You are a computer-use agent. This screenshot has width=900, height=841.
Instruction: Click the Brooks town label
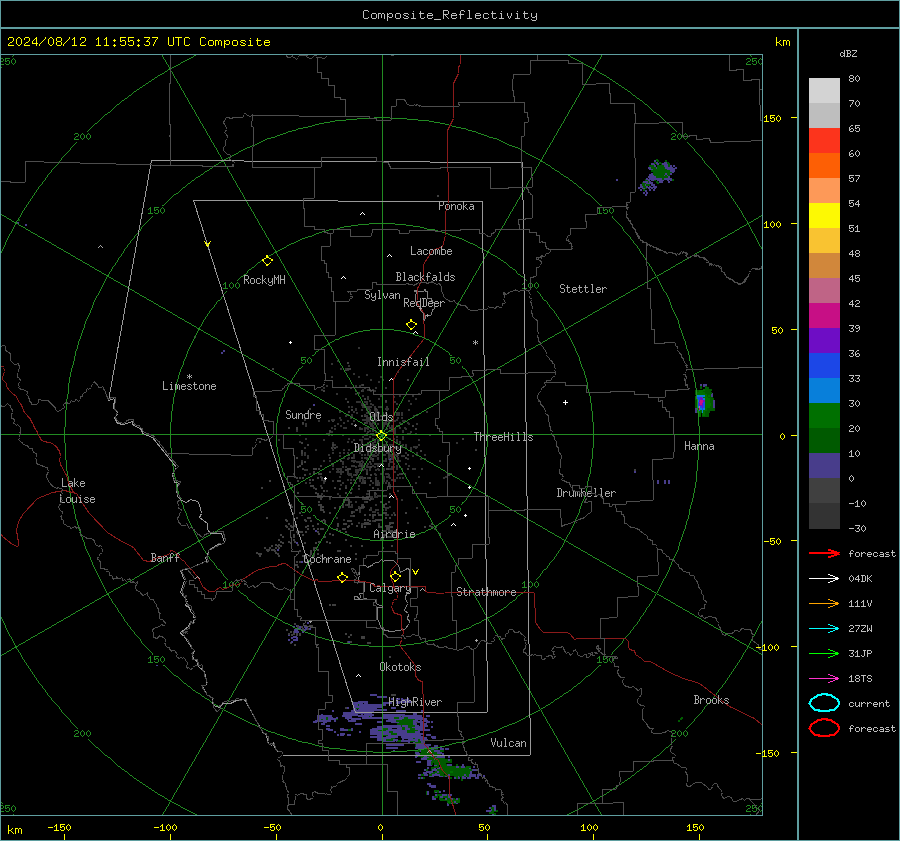(x=711, y=700)
